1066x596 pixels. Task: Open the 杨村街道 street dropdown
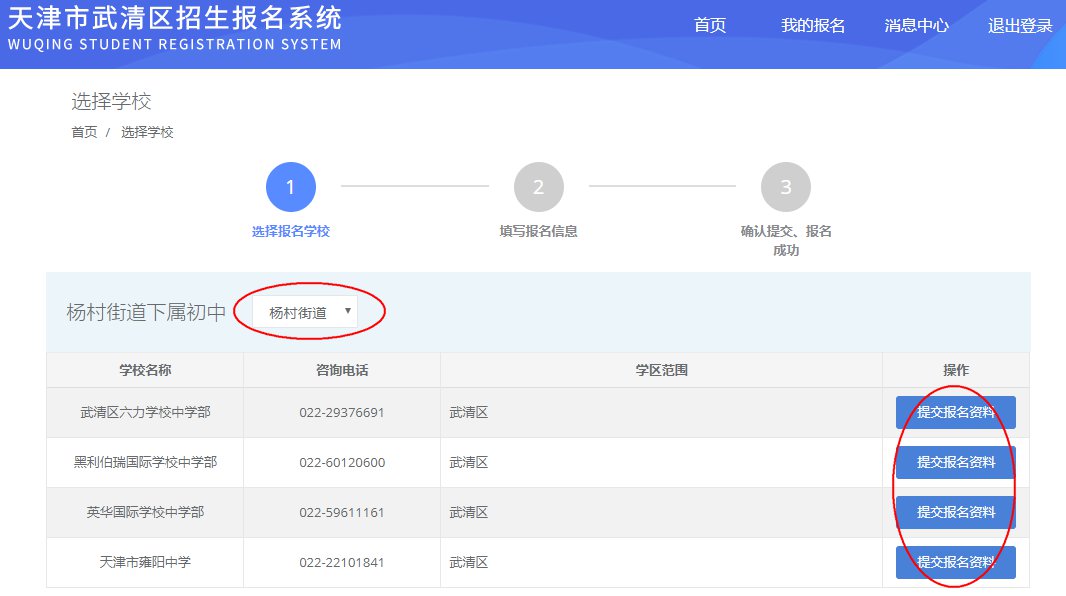tap(305, 312)
